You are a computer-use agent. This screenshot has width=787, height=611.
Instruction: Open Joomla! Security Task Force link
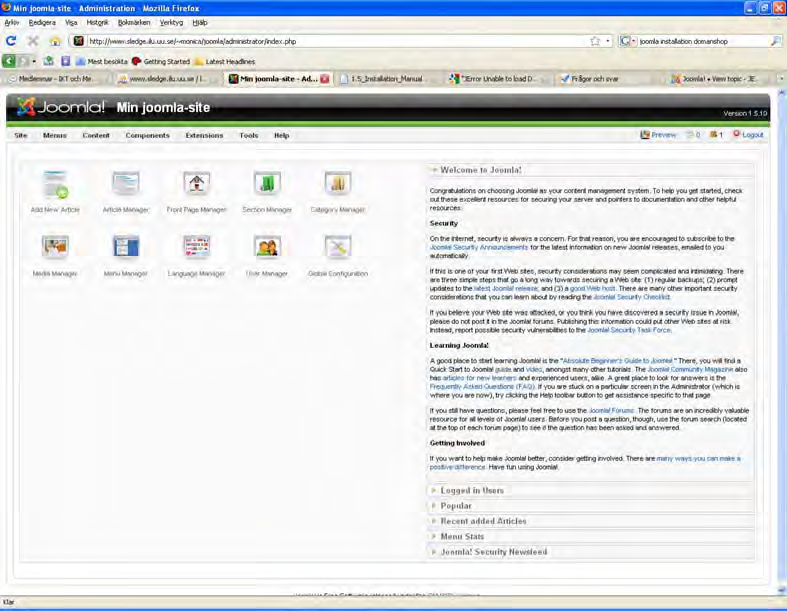(x=629, y=330)
